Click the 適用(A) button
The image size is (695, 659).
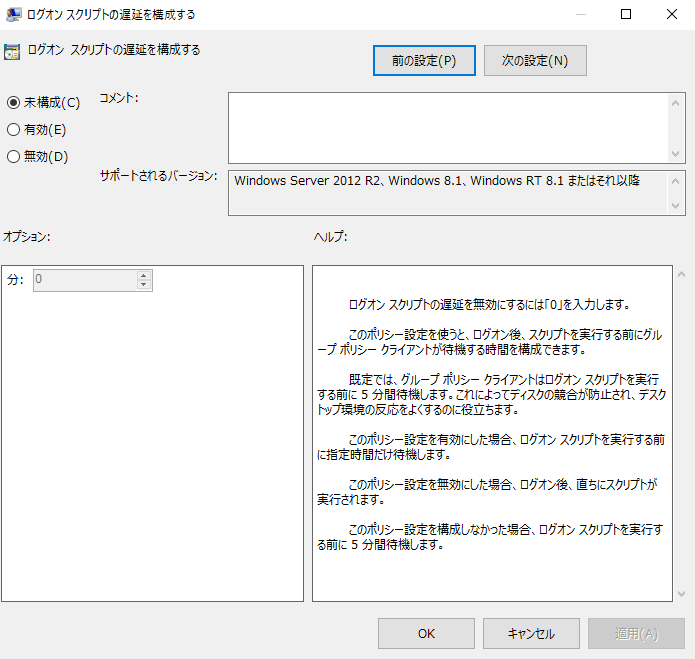tap(636, 634)
